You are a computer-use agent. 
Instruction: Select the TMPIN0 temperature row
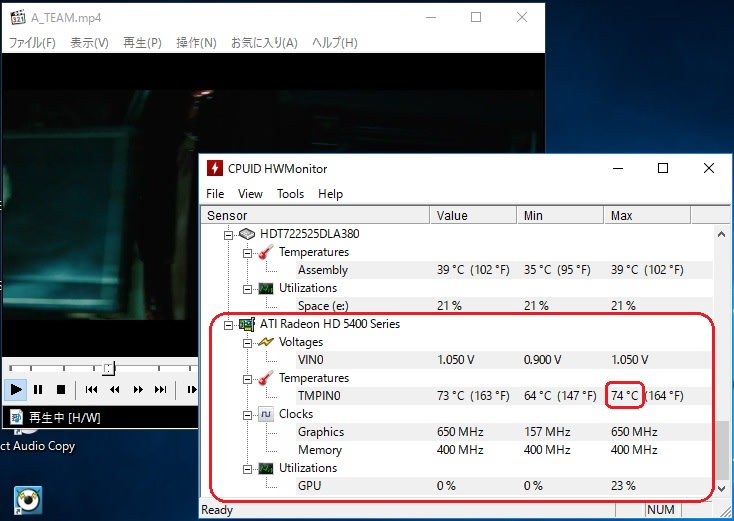tap(505, 396)
